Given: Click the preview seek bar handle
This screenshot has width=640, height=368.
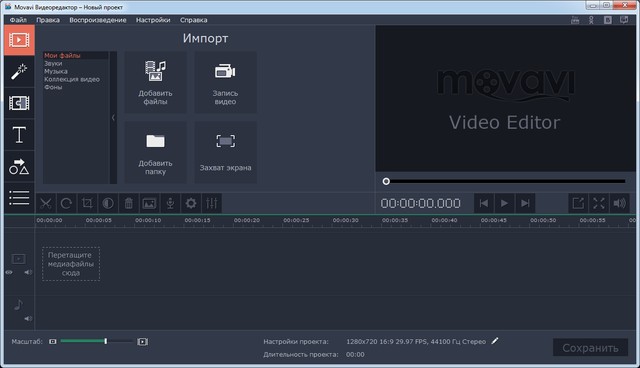Looking at the screenshot, I should click(386, 181).
